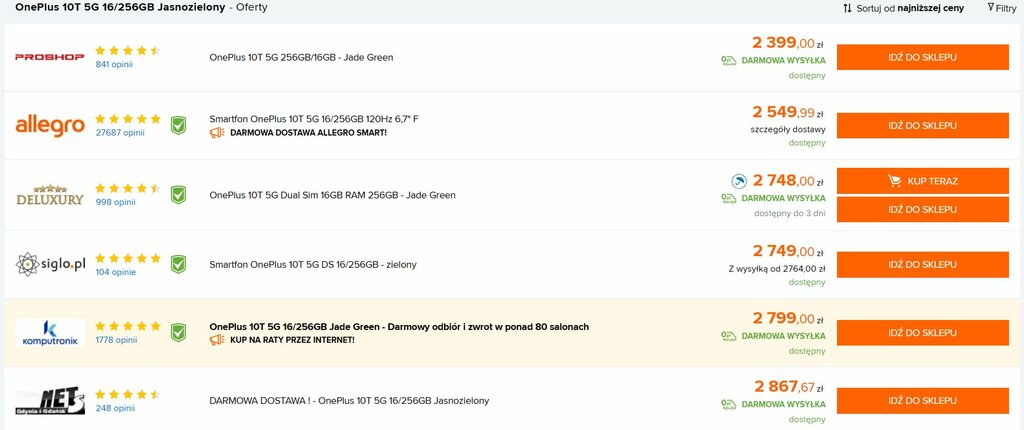This screenshot has width=1024, height=430.
Task: Click 'szczegóły dostawy' under Allegro price
Action: (x=788, y=129)
